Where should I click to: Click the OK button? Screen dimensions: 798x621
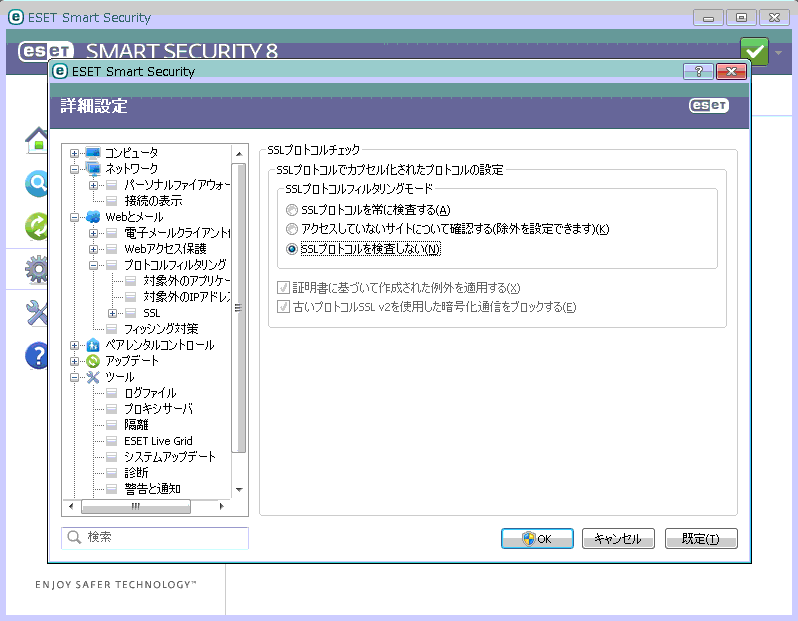click(537, 539)
